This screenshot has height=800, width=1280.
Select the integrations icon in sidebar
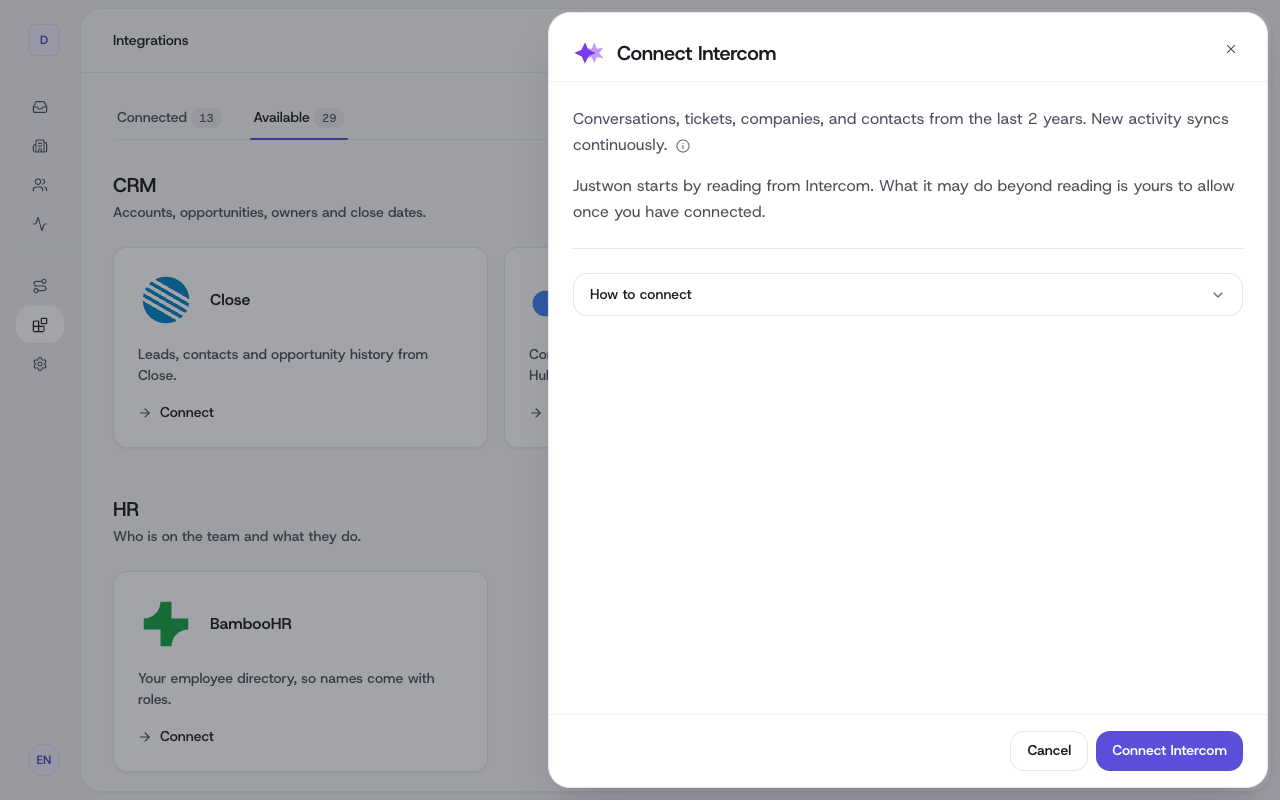[x=40, y=325]
